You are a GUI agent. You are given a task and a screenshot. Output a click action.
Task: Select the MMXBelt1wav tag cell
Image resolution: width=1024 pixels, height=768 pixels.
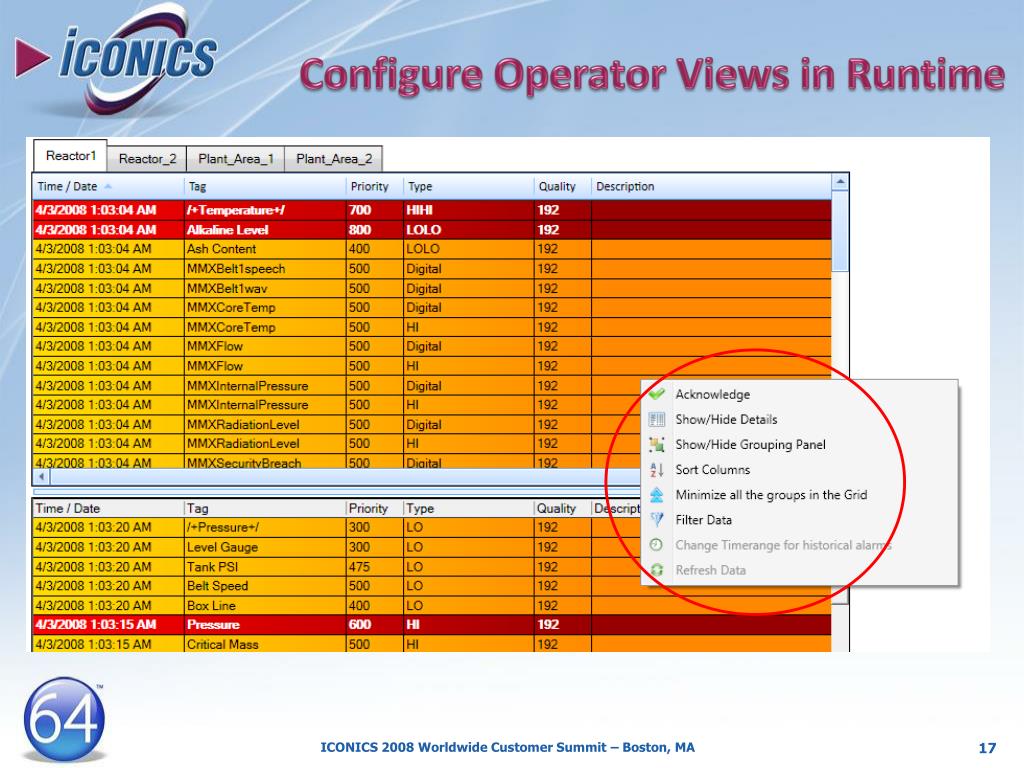tap(264, 288)
